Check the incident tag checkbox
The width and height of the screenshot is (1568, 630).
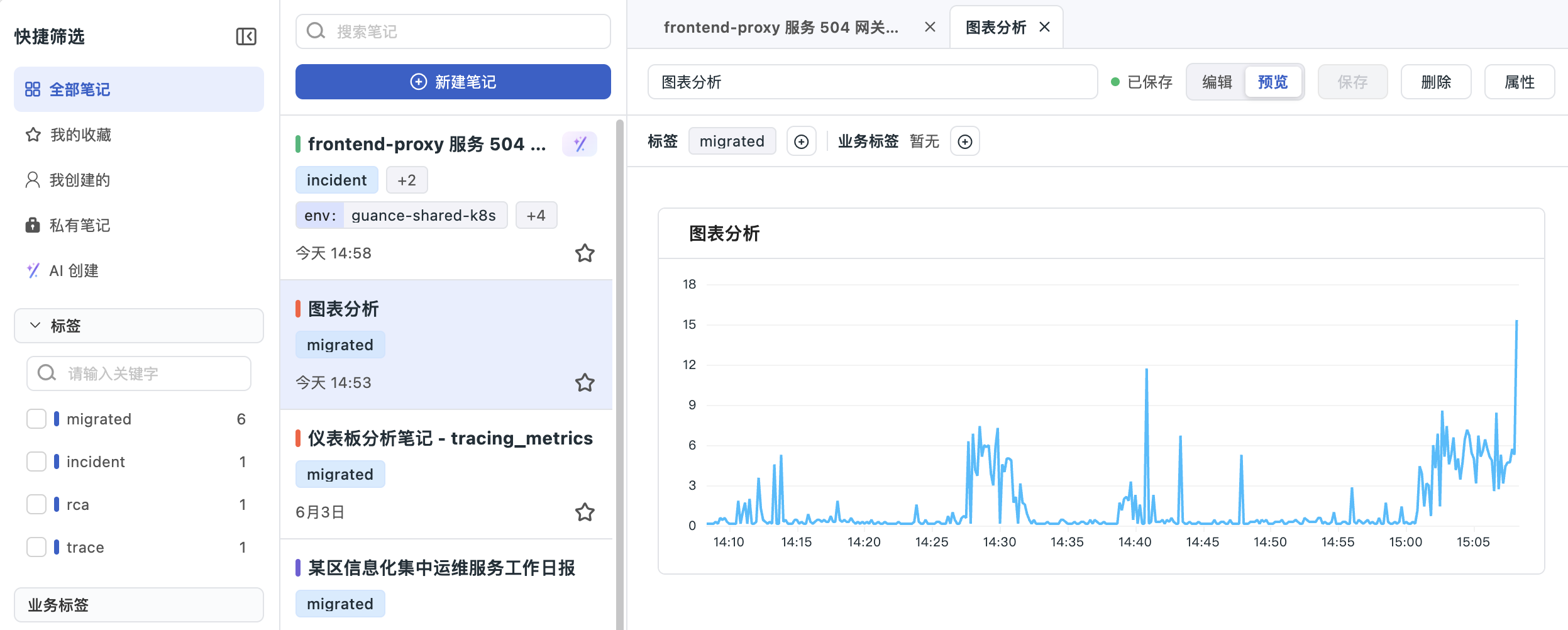click(36, 461)
